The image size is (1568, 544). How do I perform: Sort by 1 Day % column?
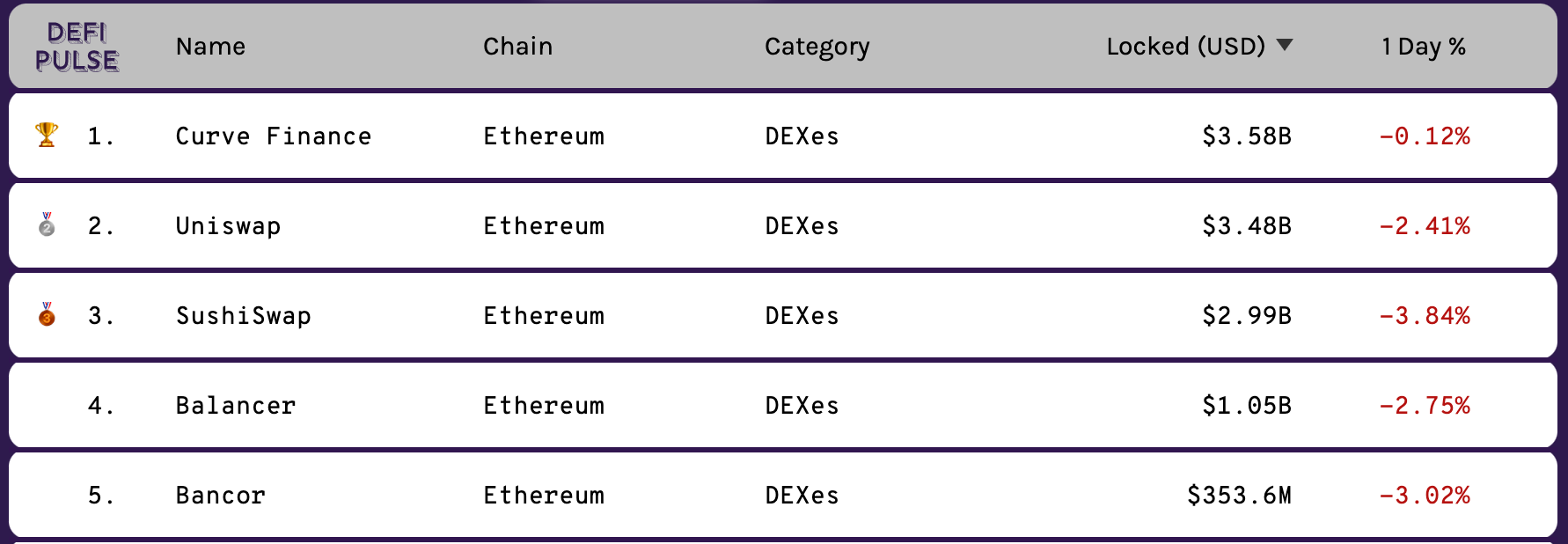1423,47
